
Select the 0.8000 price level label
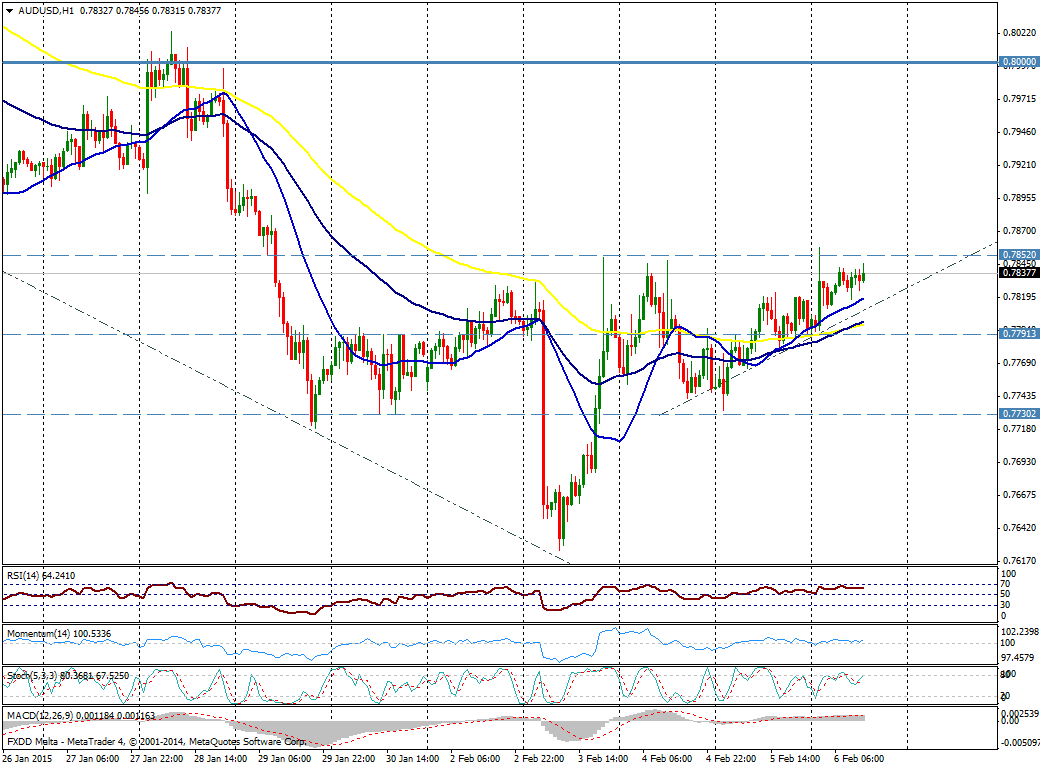pos(1018,62)
